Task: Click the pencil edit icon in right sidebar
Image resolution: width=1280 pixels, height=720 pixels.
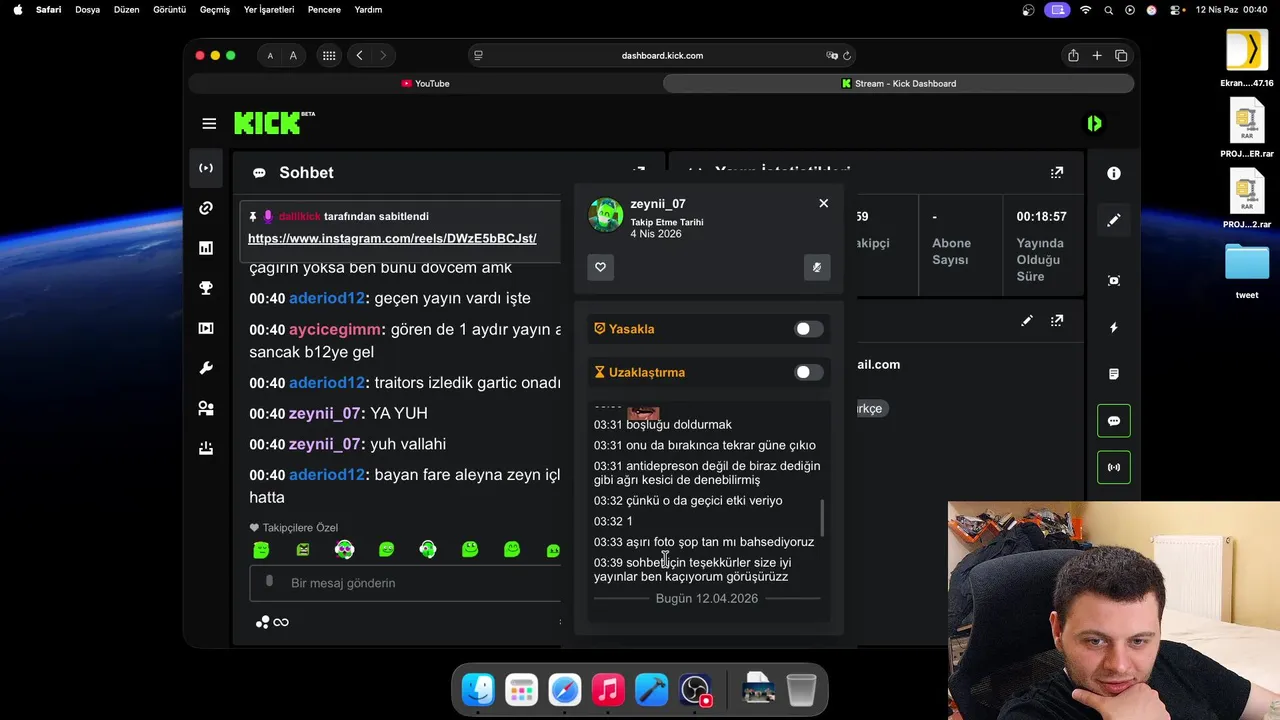Action: tap(1114, 220)
